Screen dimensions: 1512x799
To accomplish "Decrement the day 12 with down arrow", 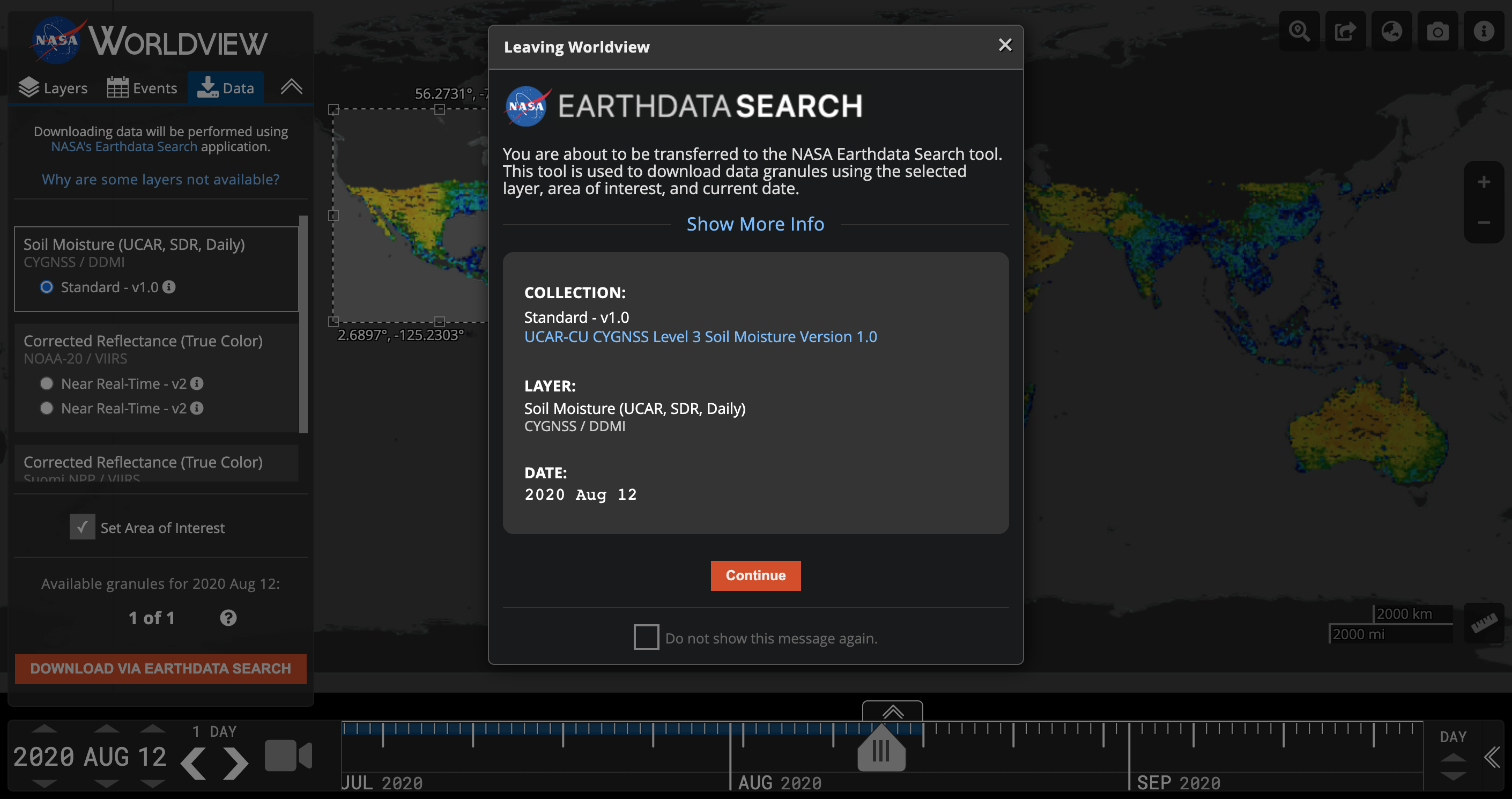I will click(x=153, y=784).
